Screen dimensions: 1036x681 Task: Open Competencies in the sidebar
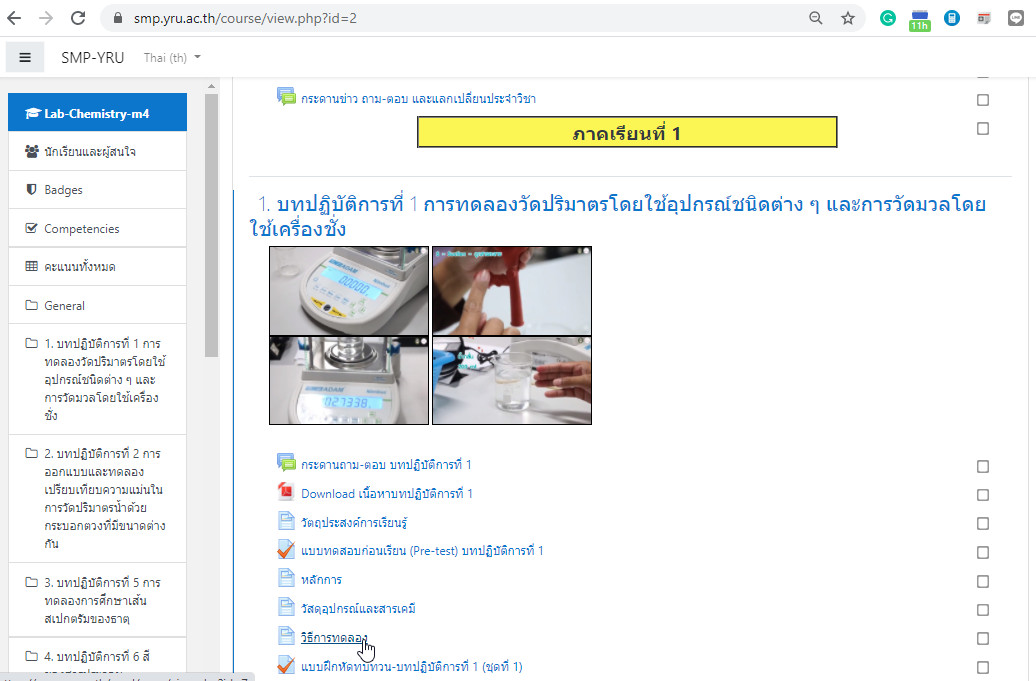97,229
